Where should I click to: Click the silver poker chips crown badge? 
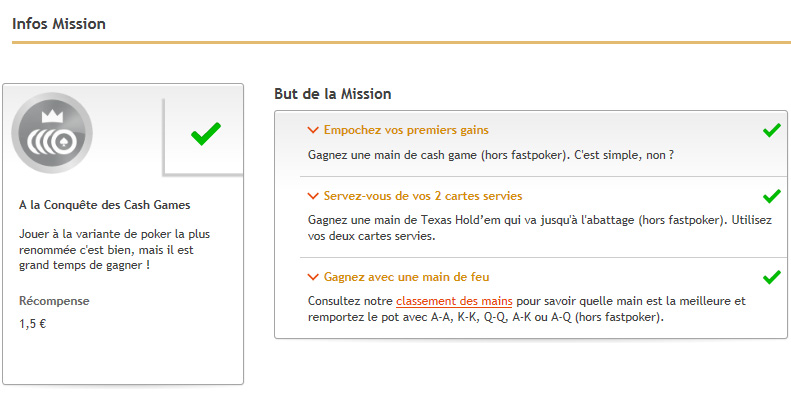click(52, 133)
